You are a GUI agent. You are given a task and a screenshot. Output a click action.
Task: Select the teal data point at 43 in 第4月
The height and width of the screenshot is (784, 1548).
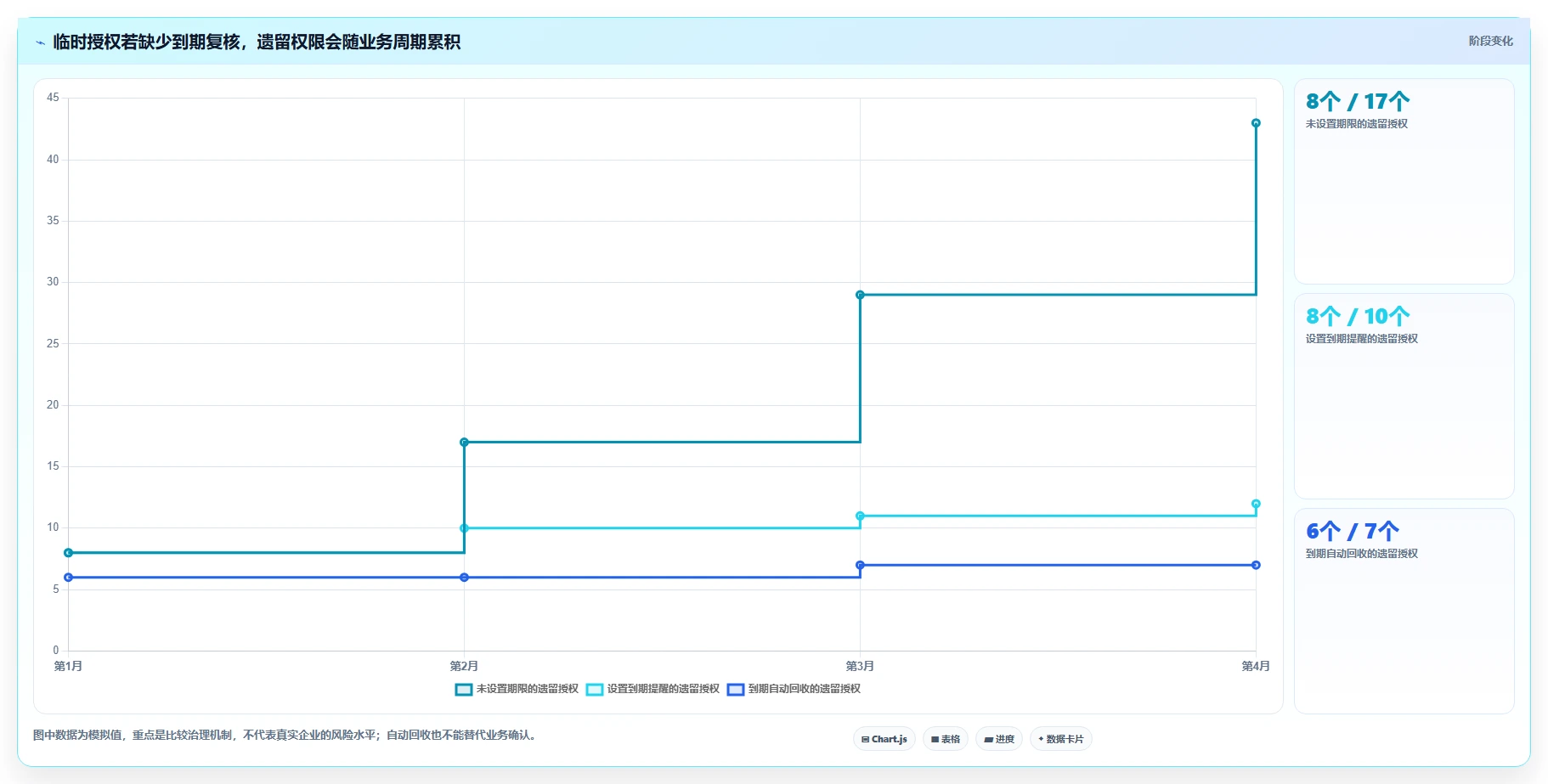click(1256, 123)
